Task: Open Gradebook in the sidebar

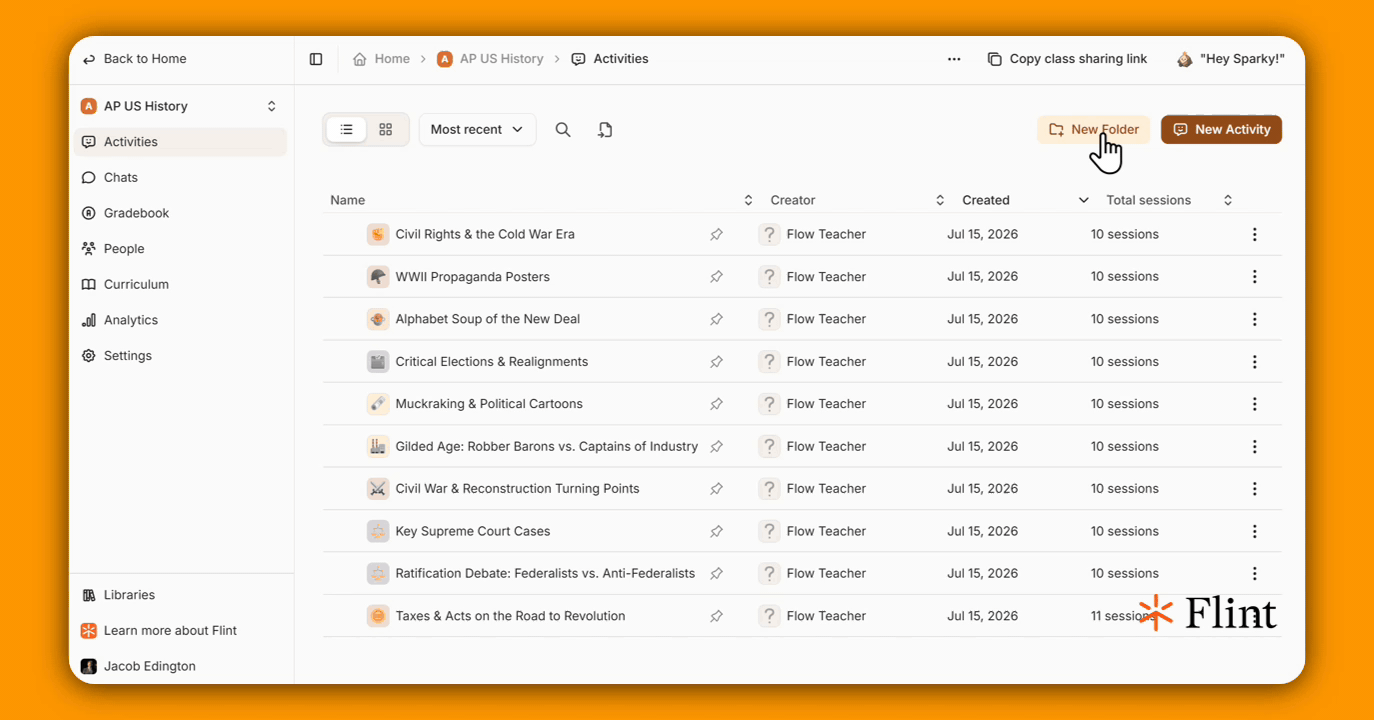Action: (180, 213)
